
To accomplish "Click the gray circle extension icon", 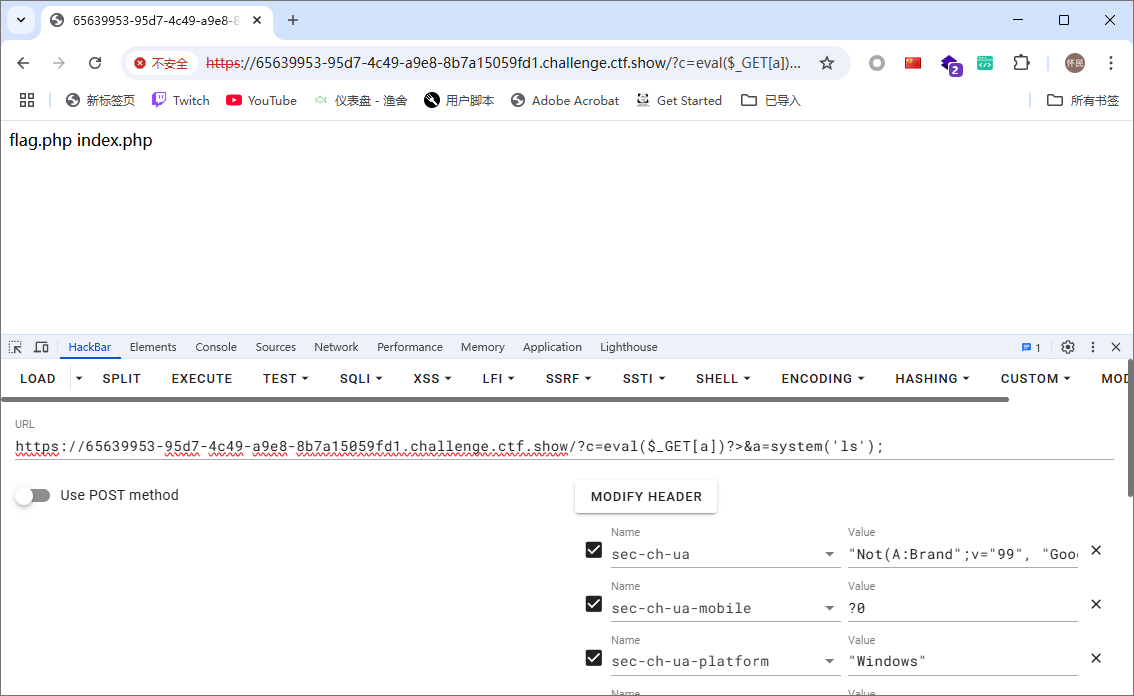I will (x=877, y=63).
